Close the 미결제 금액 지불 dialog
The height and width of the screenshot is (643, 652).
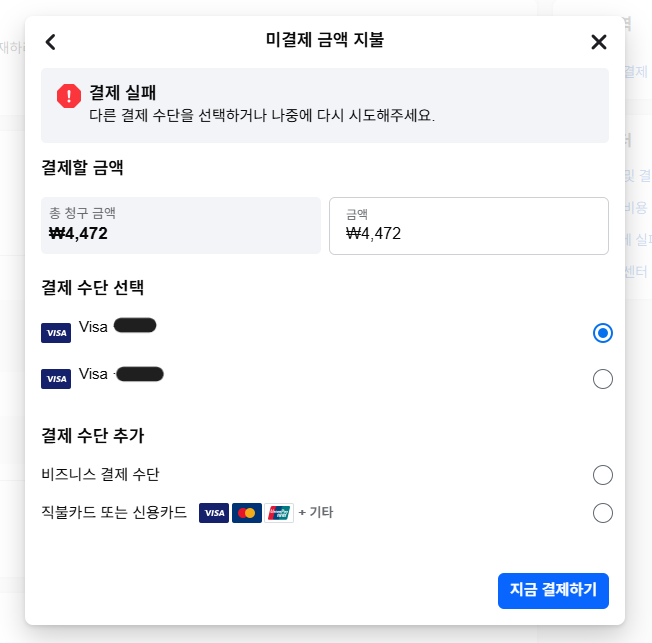click(599, 42)
